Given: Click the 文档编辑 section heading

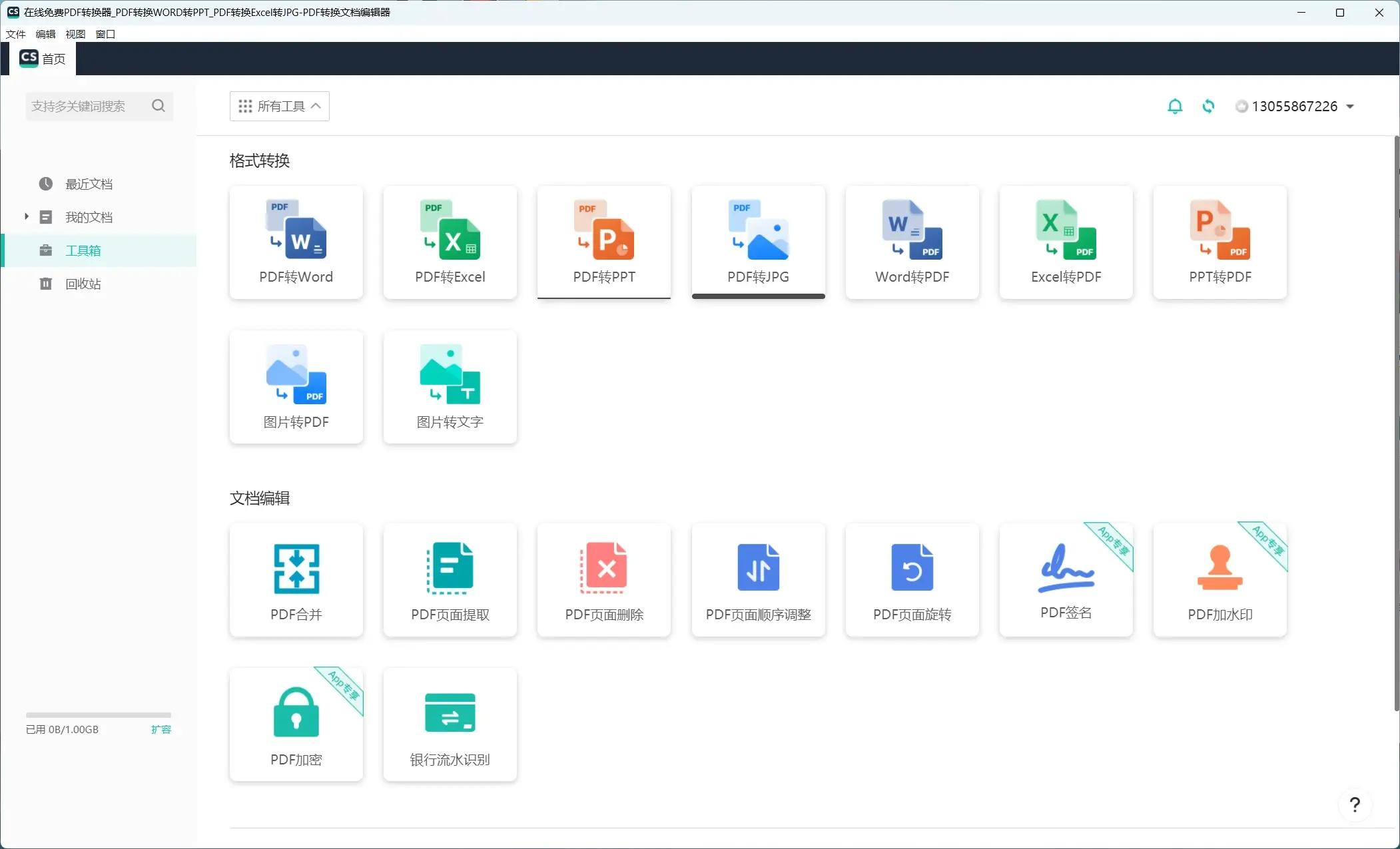Looking at the screenshot, I should (x=260, y=498).
